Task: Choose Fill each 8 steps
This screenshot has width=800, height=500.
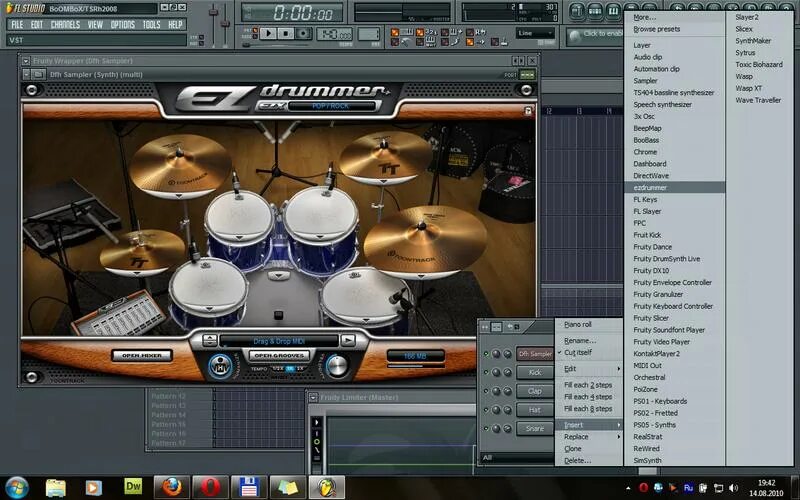Action: click(589, 409)
